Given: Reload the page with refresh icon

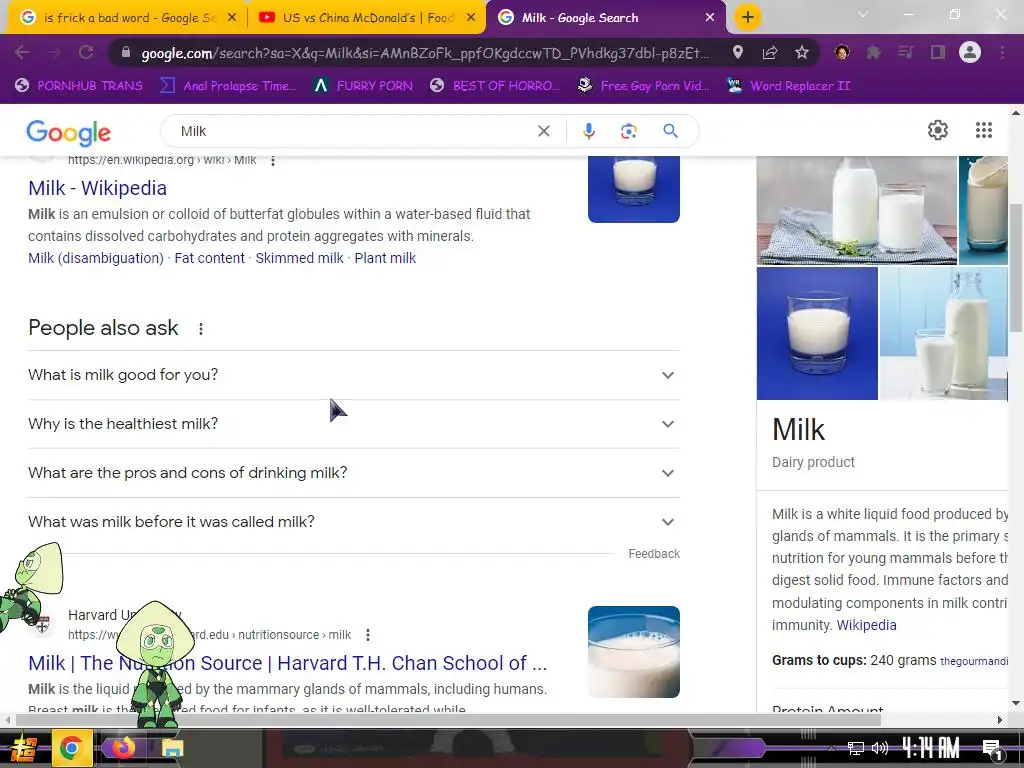Looking at the screenshot, I should [86, 52].
